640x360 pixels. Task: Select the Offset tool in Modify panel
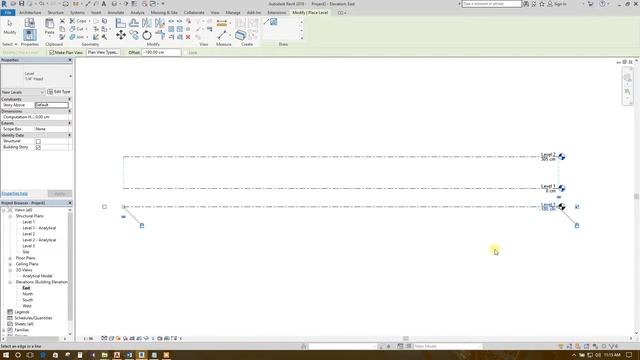(133, 23)
